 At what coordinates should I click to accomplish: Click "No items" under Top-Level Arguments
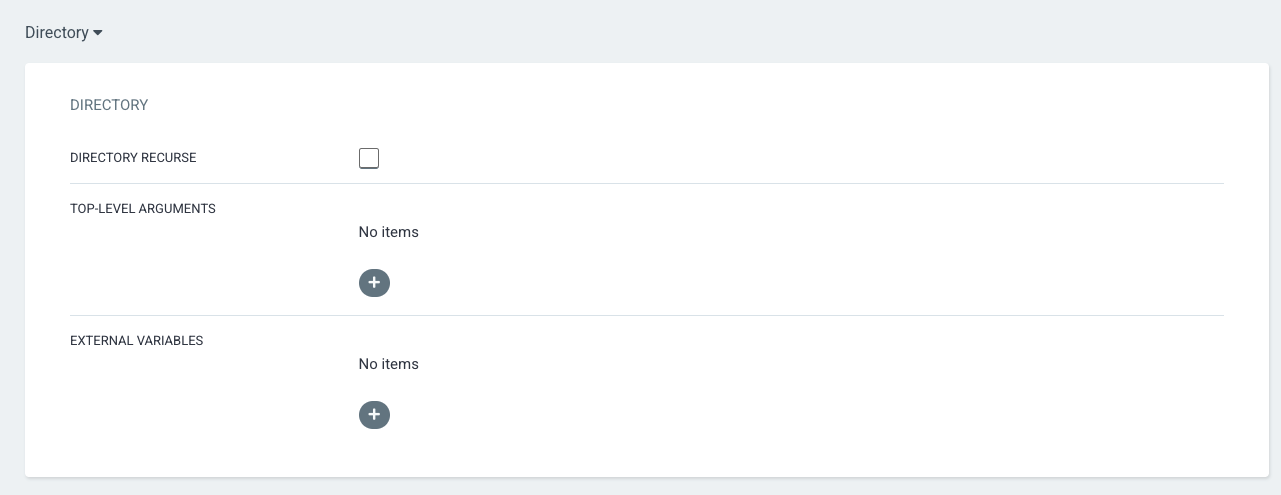coord(388,232)
